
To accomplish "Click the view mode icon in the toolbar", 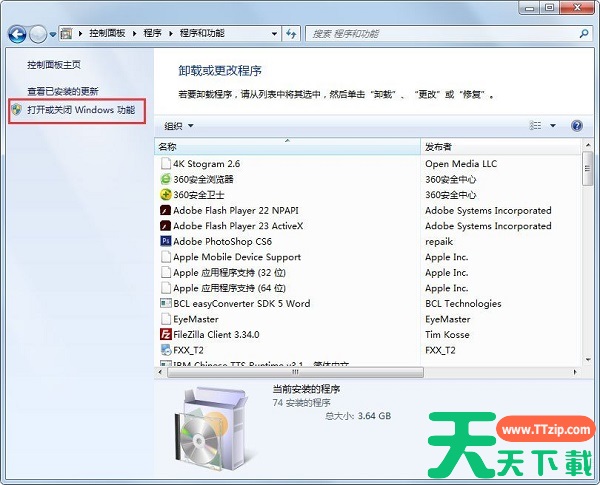I will 534,126.
